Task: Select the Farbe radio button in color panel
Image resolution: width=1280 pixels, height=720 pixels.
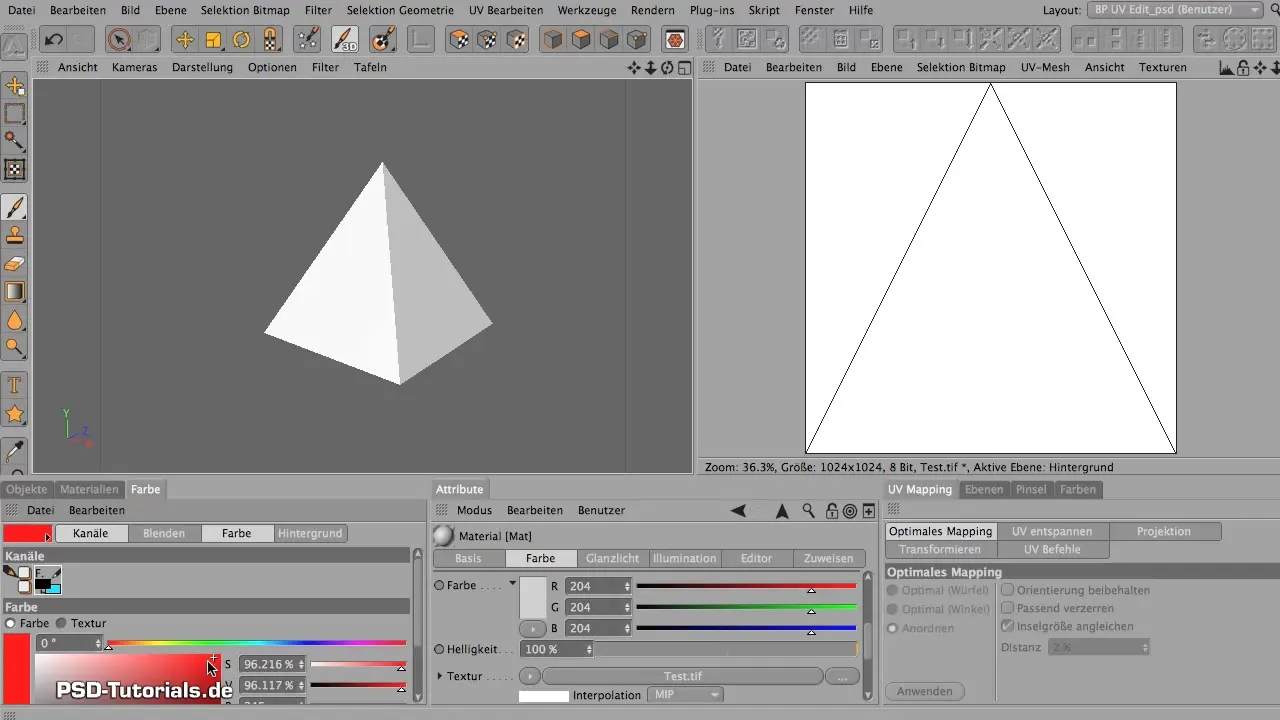Action: pyautogui.click(x=11, y=623)
